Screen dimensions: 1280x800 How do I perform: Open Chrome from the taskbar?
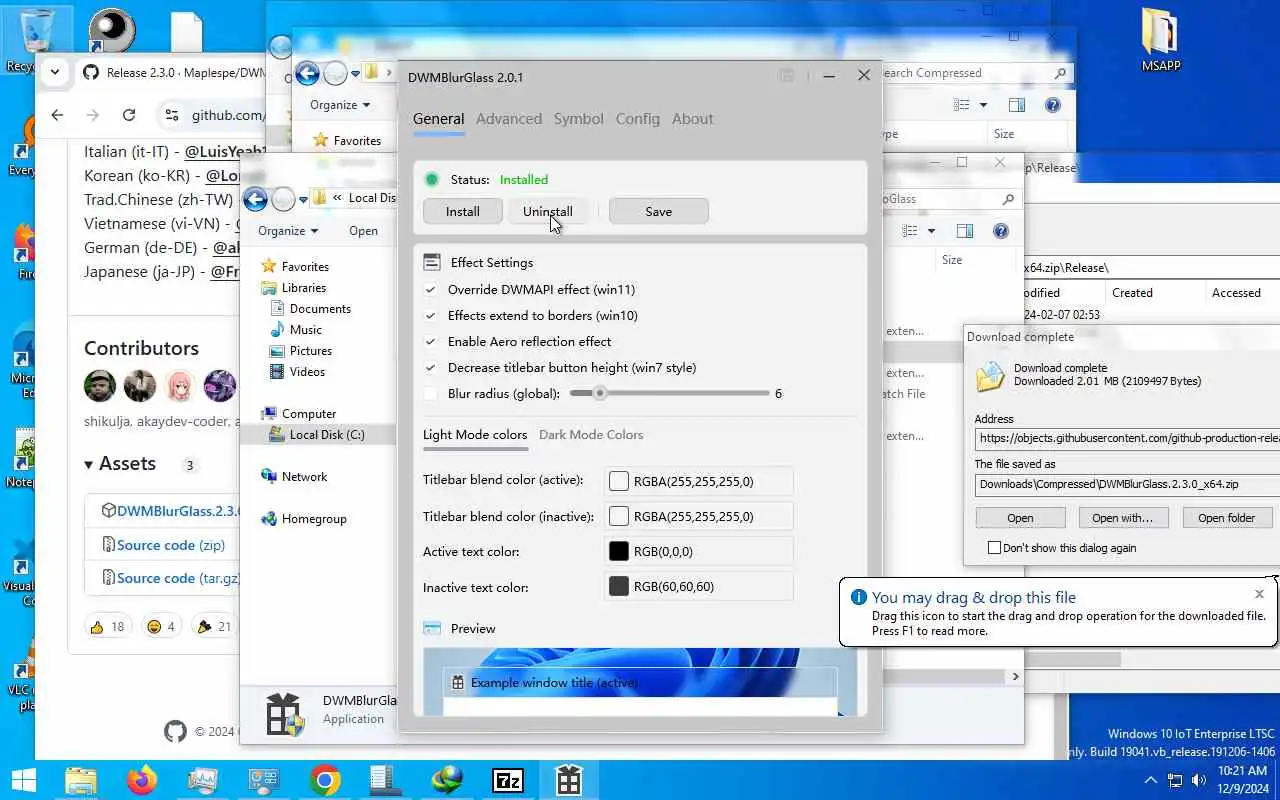pyautogui.click(x=325, y=780)
